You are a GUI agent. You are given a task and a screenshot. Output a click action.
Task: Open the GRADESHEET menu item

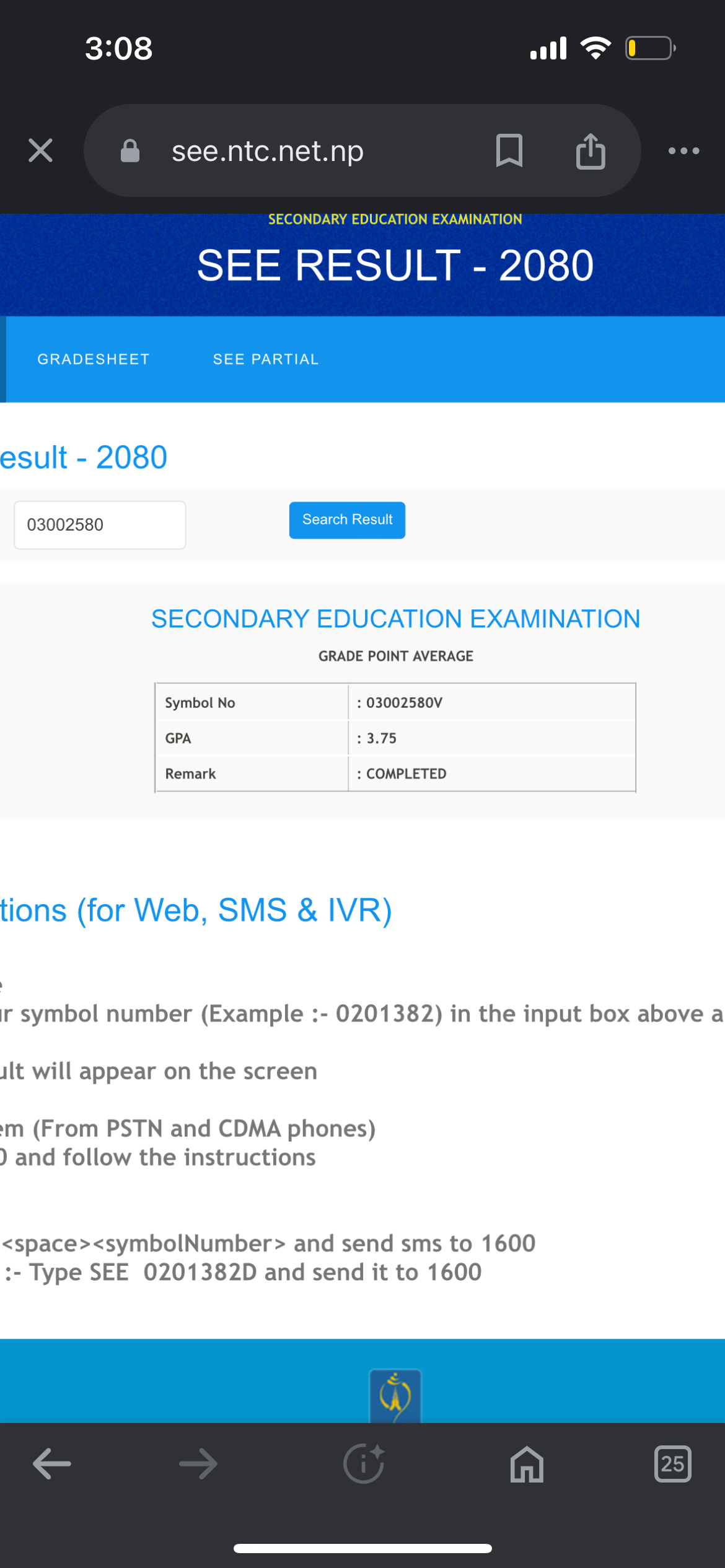point(94,359)
